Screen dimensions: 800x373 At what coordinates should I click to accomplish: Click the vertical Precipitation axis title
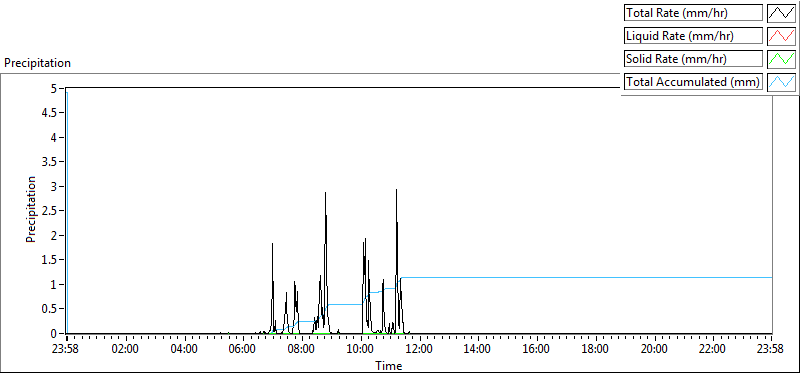[32, 209]
